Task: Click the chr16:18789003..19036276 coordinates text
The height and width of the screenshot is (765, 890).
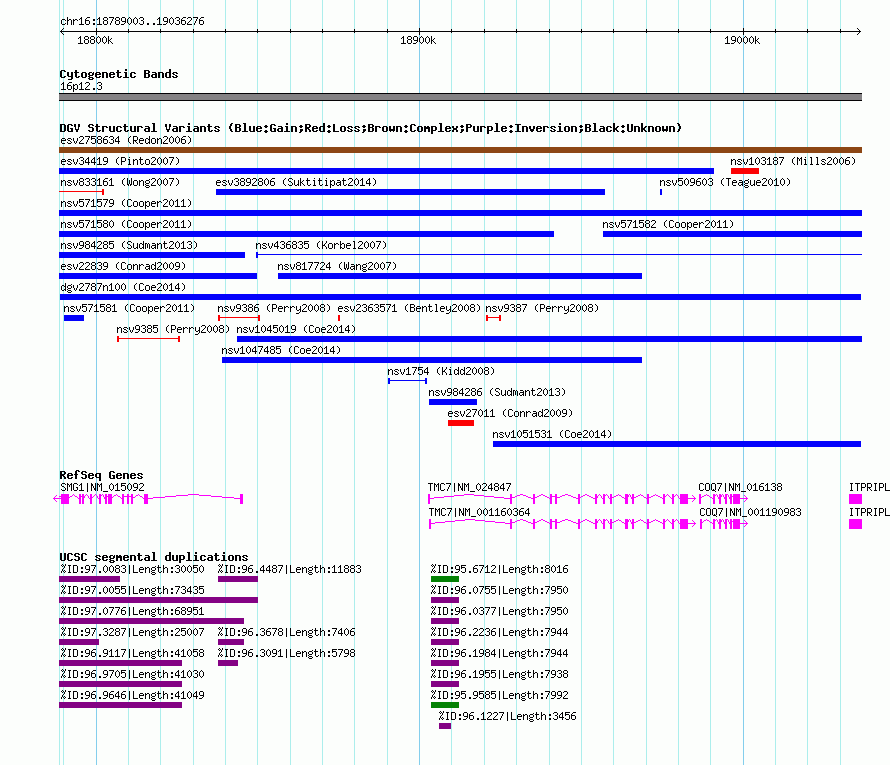Action: pos(132,21)
